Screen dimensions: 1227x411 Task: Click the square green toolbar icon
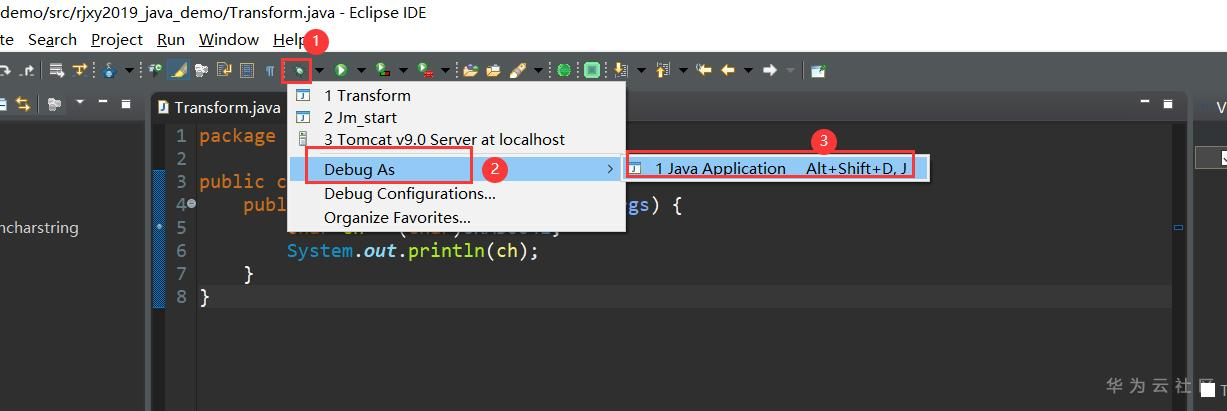point(592,70)
